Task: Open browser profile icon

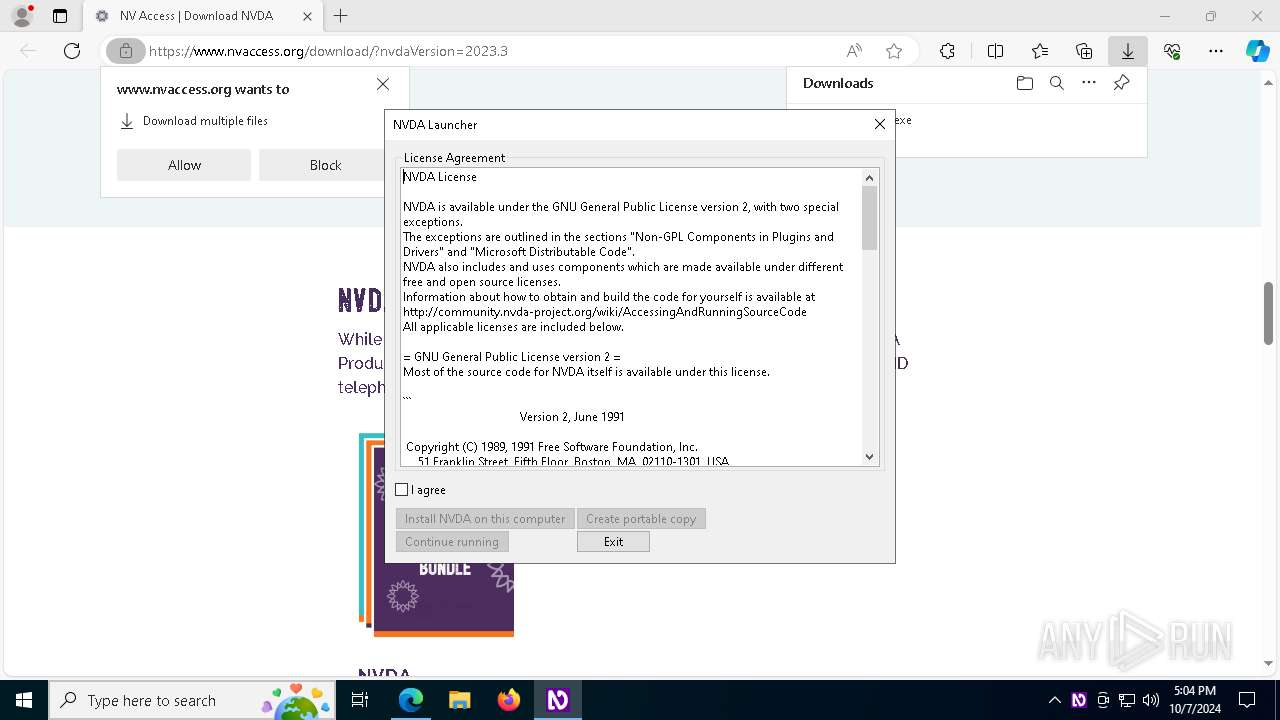Action: pyautogui.click(x=22, y=16)
